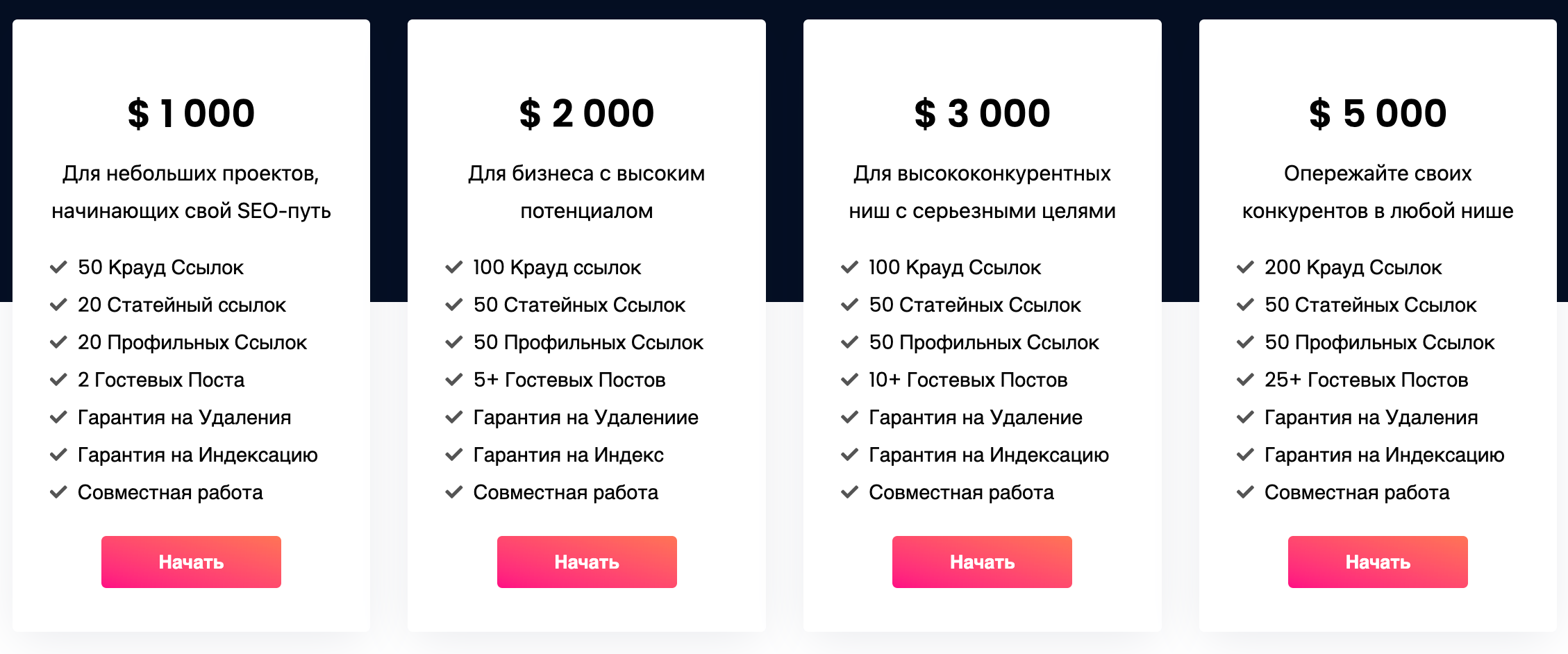Click the checkmark next to '10+ Гостевых Постов'
The image size is (1568, 654).
[x=849, y=380]
